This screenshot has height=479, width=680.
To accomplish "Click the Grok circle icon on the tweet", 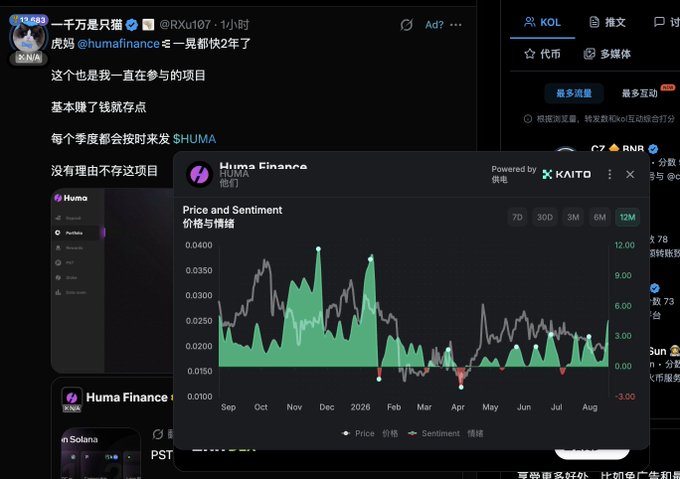I will point(406,25).
